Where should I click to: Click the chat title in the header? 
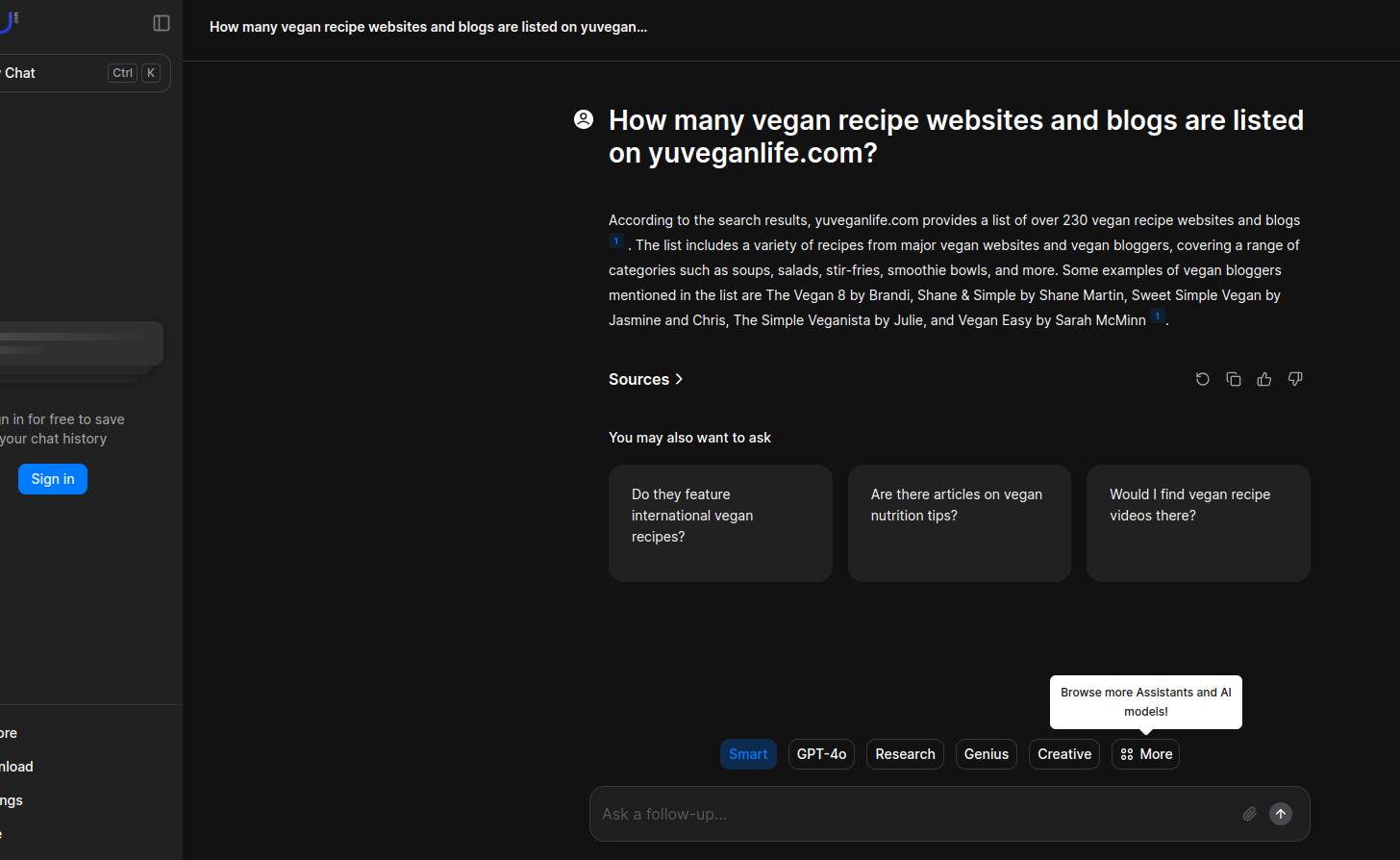point(429,27)
